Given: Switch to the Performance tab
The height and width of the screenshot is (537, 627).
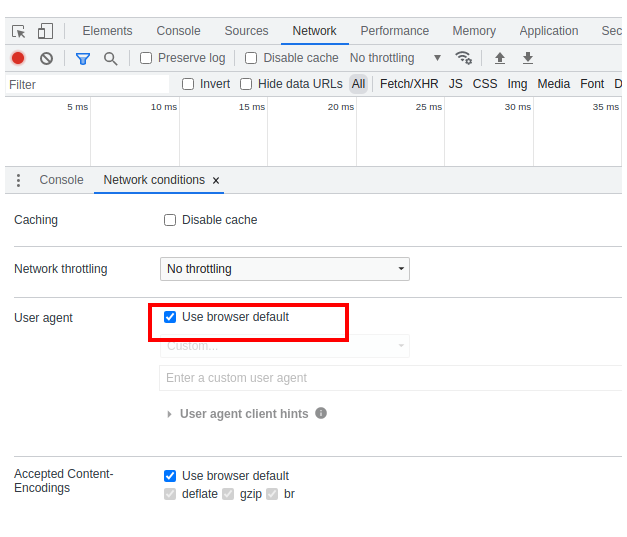Looking at the screenshot, I should click(x=394, y=31).
